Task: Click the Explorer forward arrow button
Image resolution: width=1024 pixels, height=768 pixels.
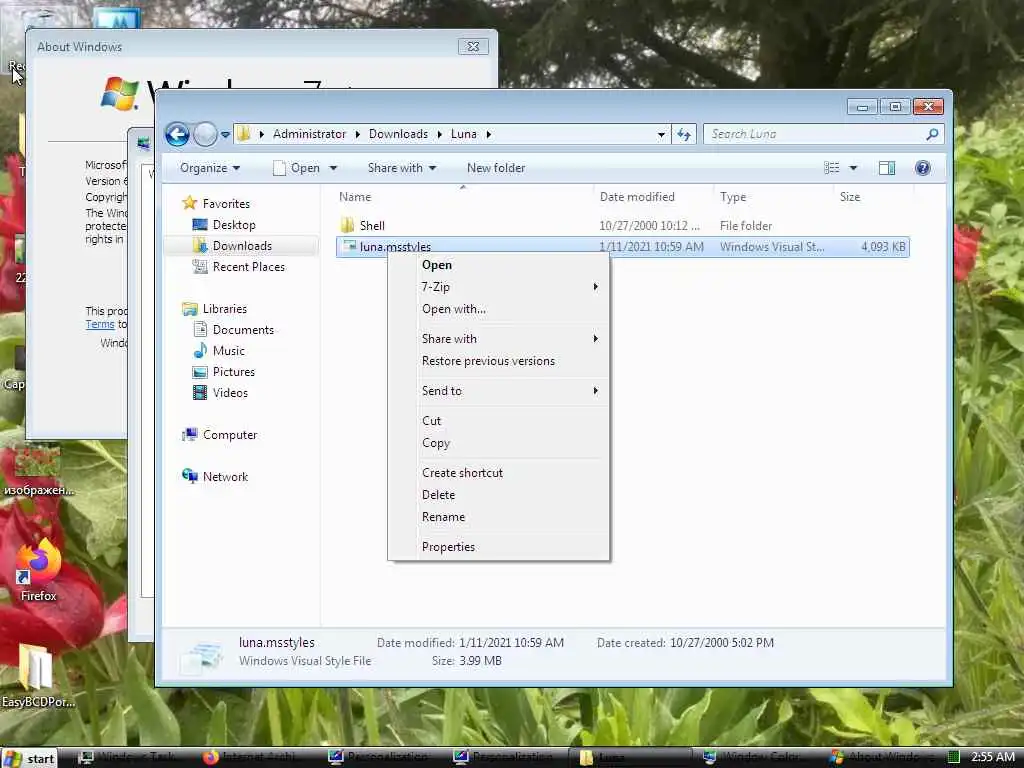Action: pyautogui.click(x=205, y=135)
